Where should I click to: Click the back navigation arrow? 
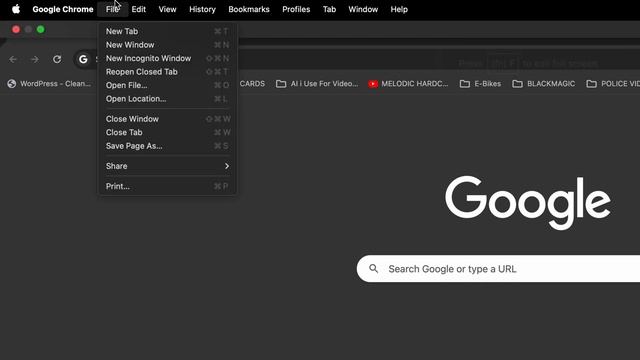click(x=13, y=60)
